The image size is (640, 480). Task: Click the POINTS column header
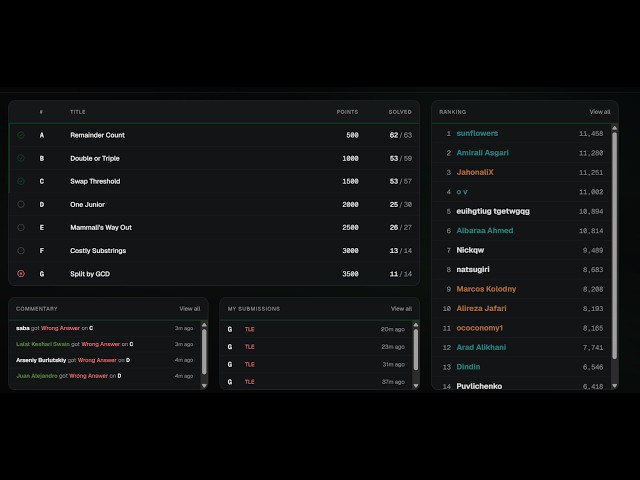(347, 112)
